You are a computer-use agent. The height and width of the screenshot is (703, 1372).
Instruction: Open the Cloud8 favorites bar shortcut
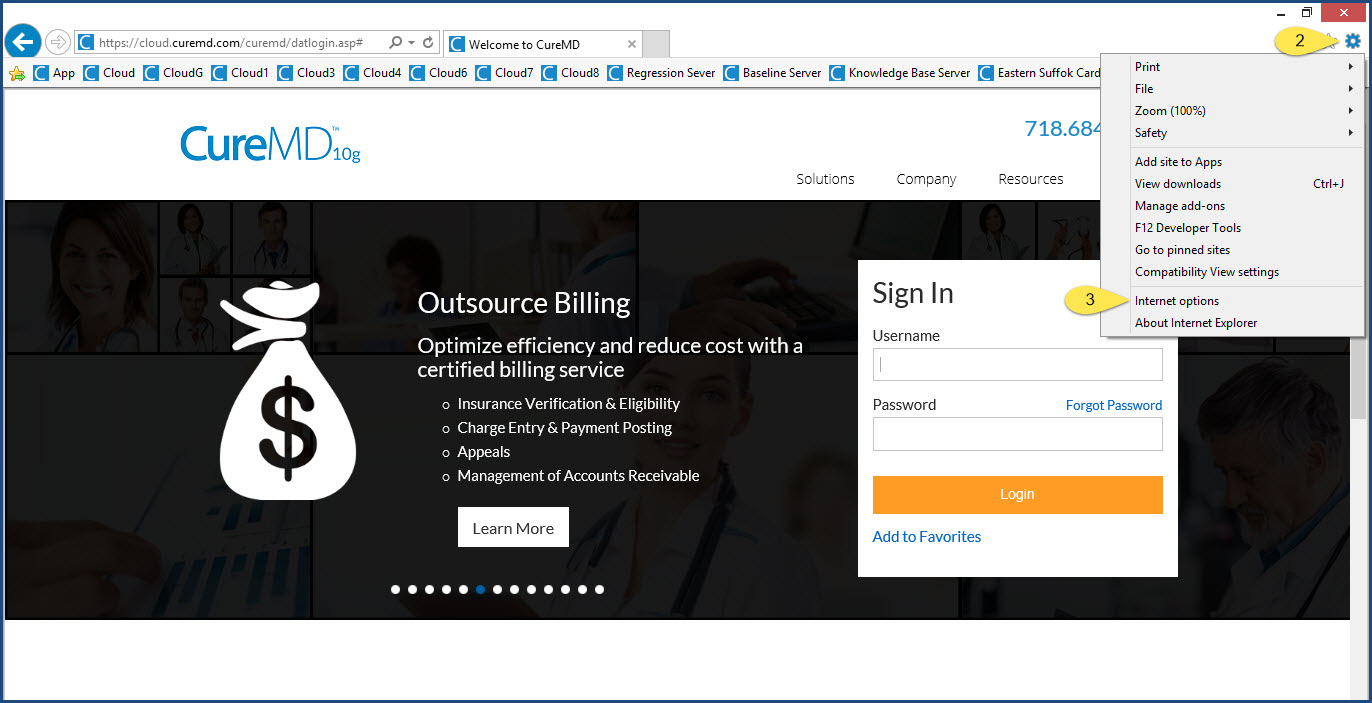point(570,73)
